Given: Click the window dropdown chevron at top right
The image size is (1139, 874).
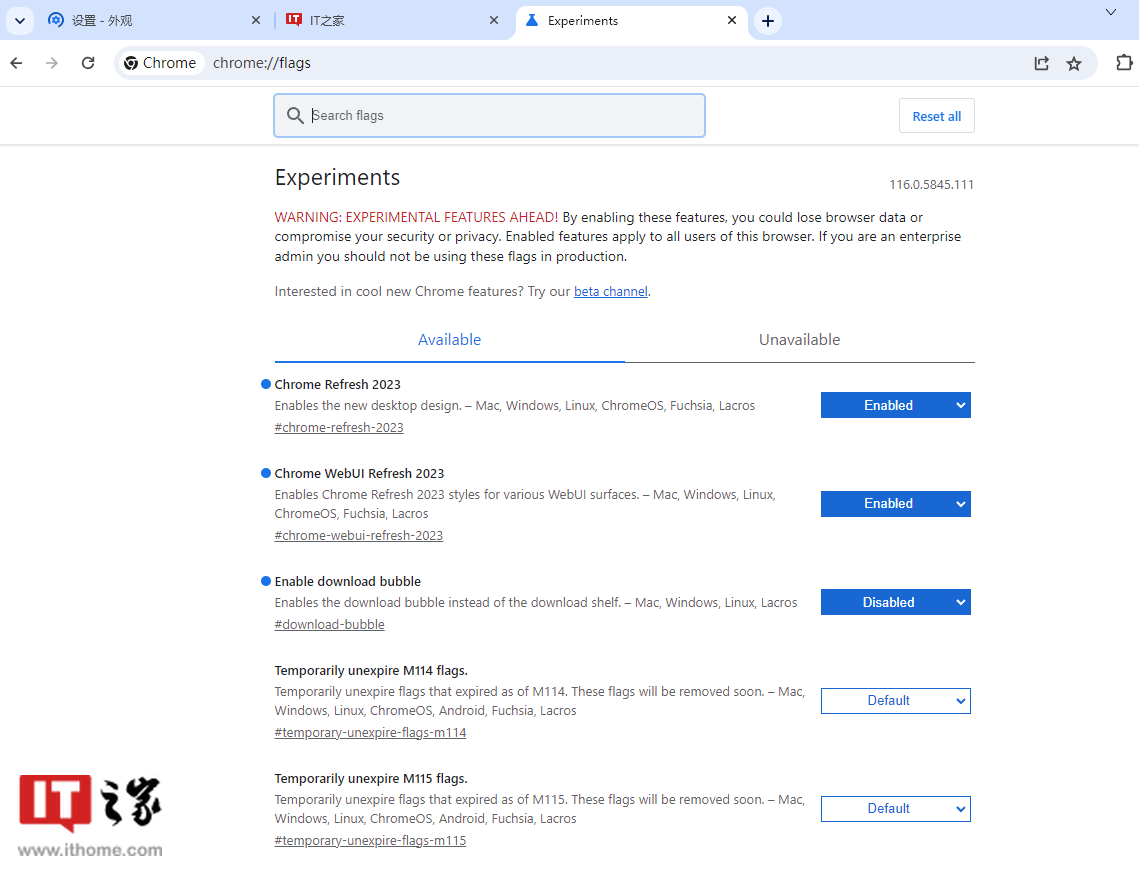Looking at the screenshot, I should pos(1111,12).
